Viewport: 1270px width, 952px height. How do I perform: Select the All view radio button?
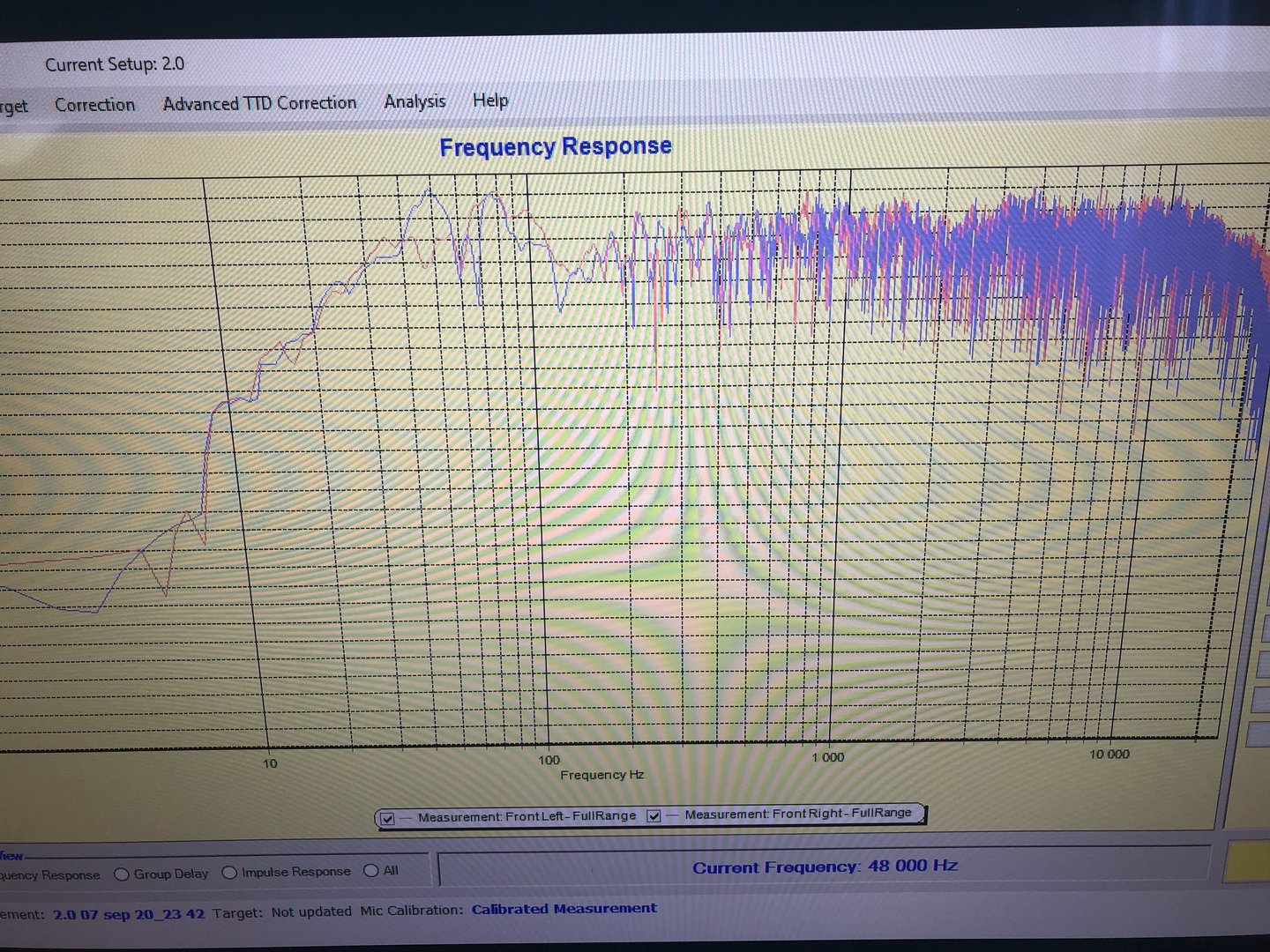371,871
